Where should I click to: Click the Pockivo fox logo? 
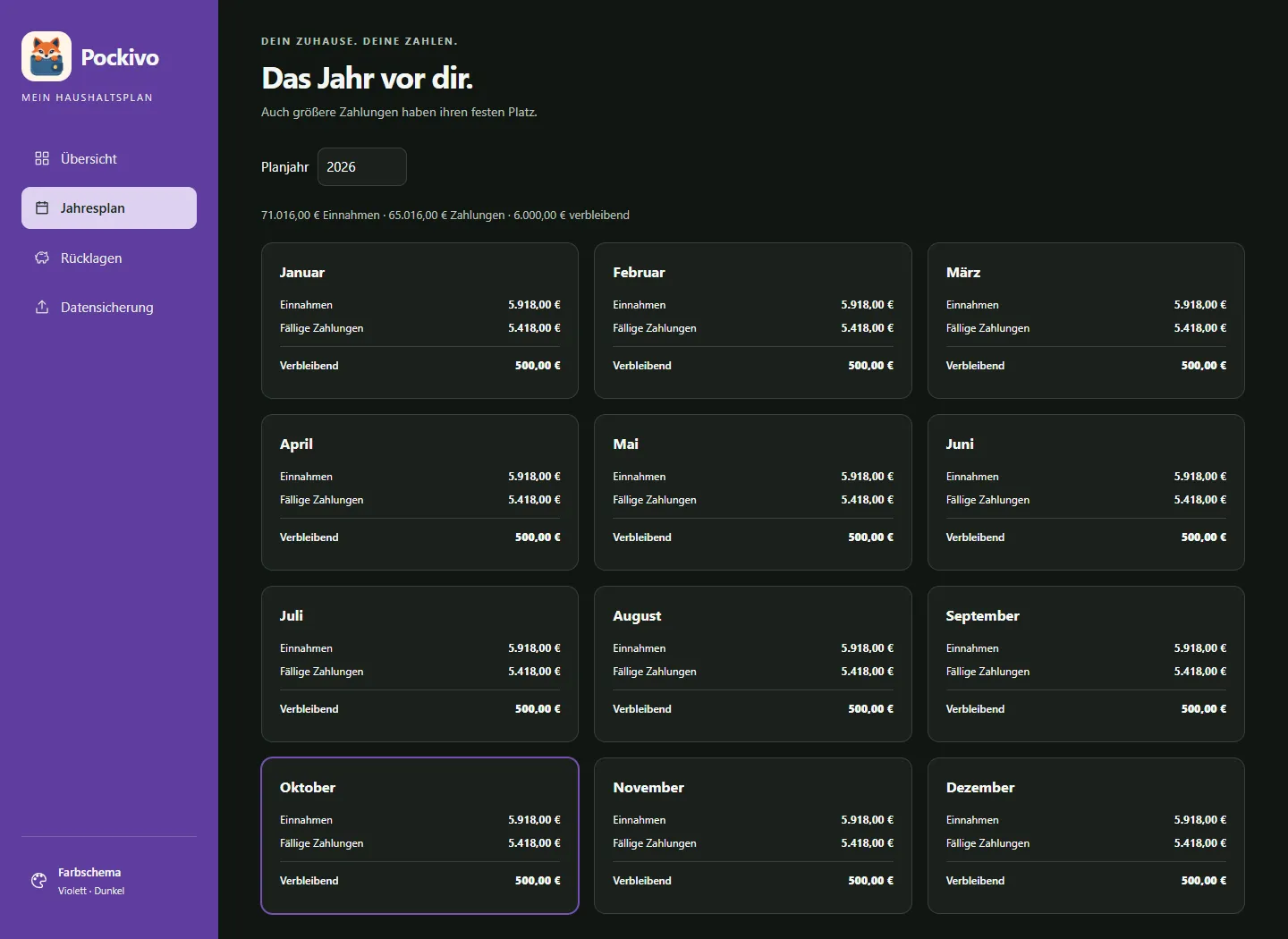coord(47,56)
